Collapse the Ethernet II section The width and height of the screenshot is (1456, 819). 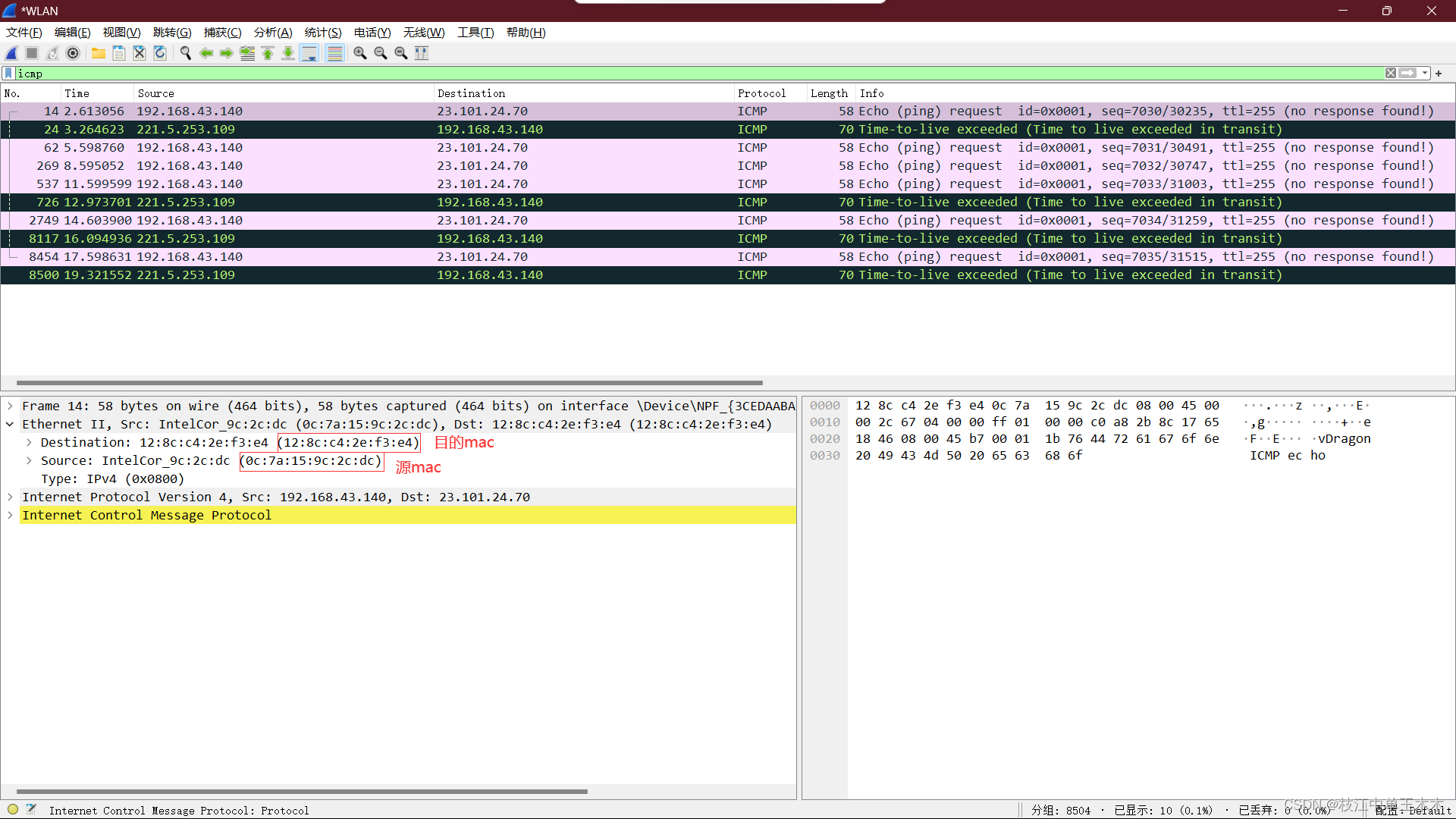[10, 425]
